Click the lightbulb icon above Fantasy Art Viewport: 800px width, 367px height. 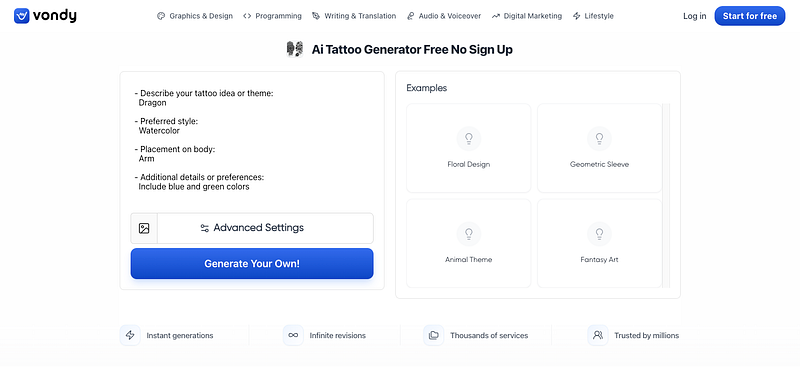[599, 234]
